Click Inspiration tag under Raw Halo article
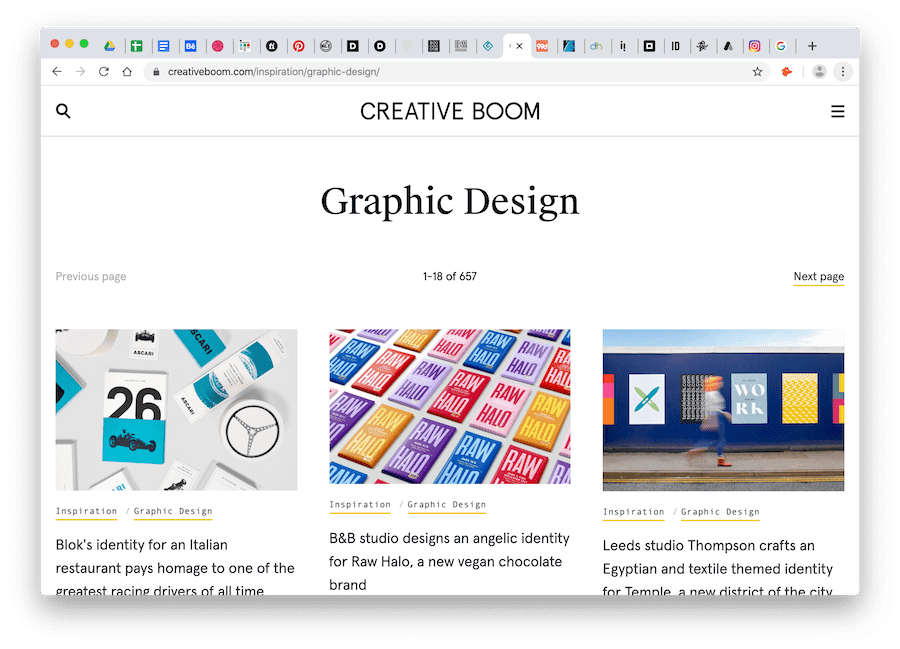The width and height of the screenshot is (900, 649). tap(360, 505)
